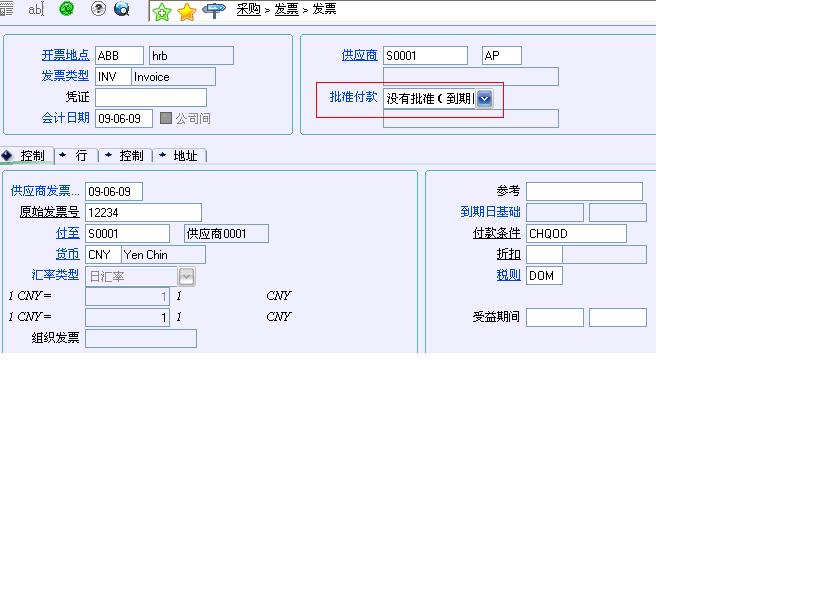This screenshot has width=820, height=615.
Task: Click the 'ab|' text field icon
Action: coord(36,9)
